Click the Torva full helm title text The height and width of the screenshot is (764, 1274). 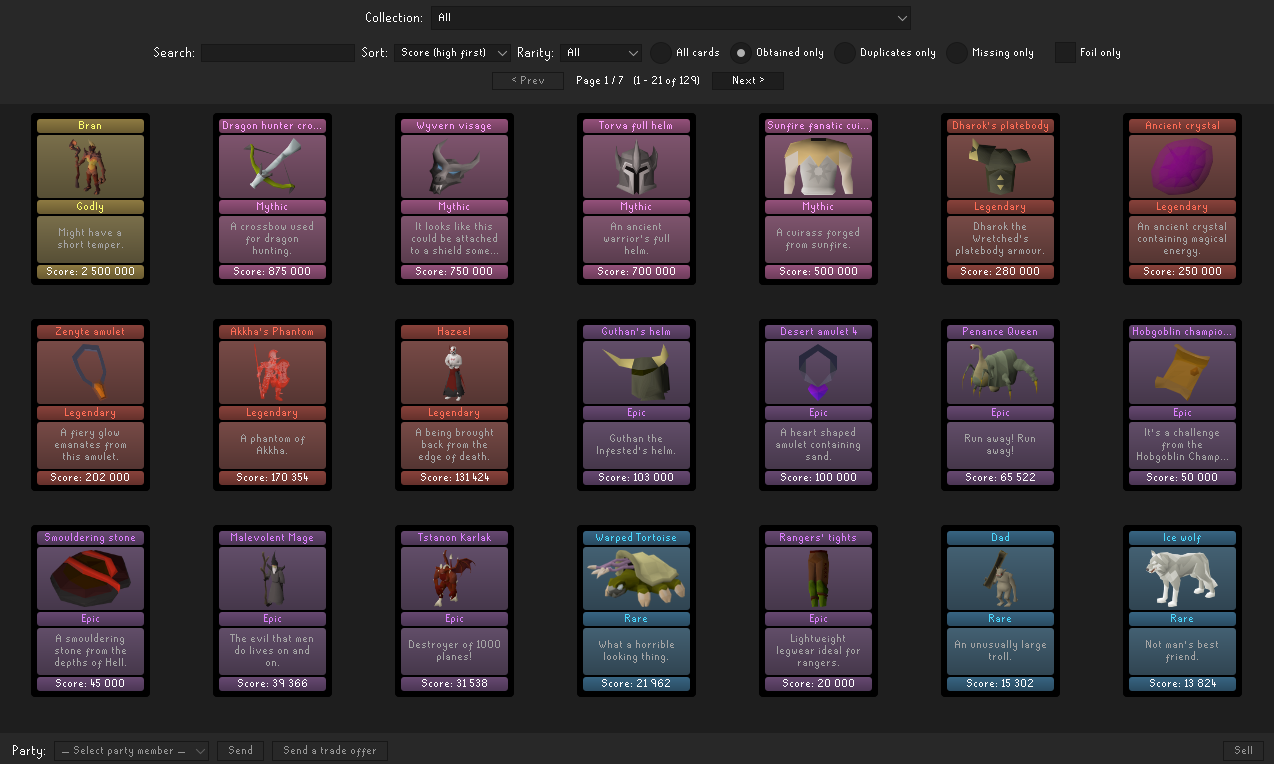(636, 126)
